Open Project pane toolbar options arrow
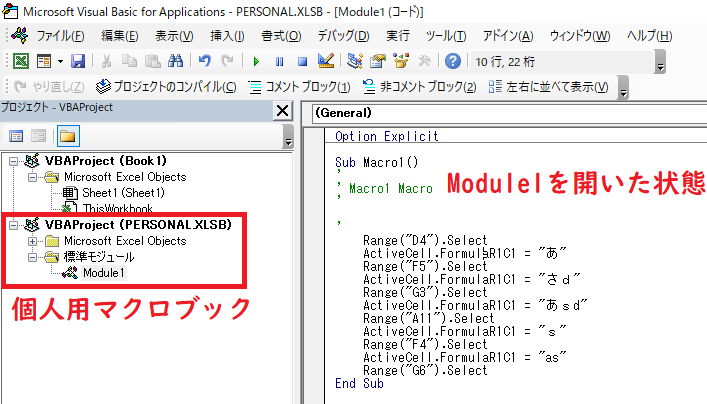This screenshot has height=404, width=707. click(288, 136)
